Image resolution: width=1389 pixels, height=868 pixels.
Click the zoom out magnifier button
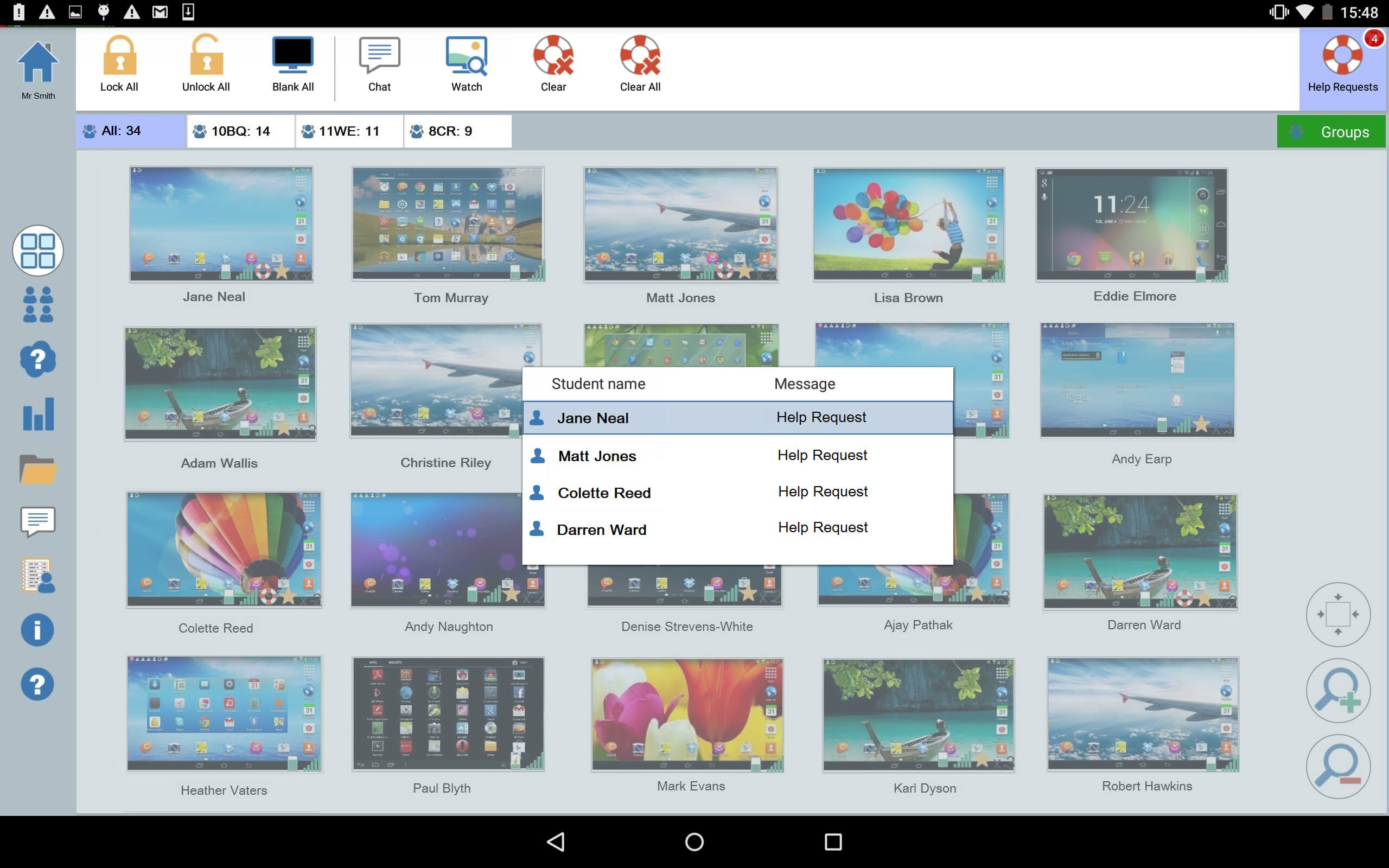(1338, 767)
